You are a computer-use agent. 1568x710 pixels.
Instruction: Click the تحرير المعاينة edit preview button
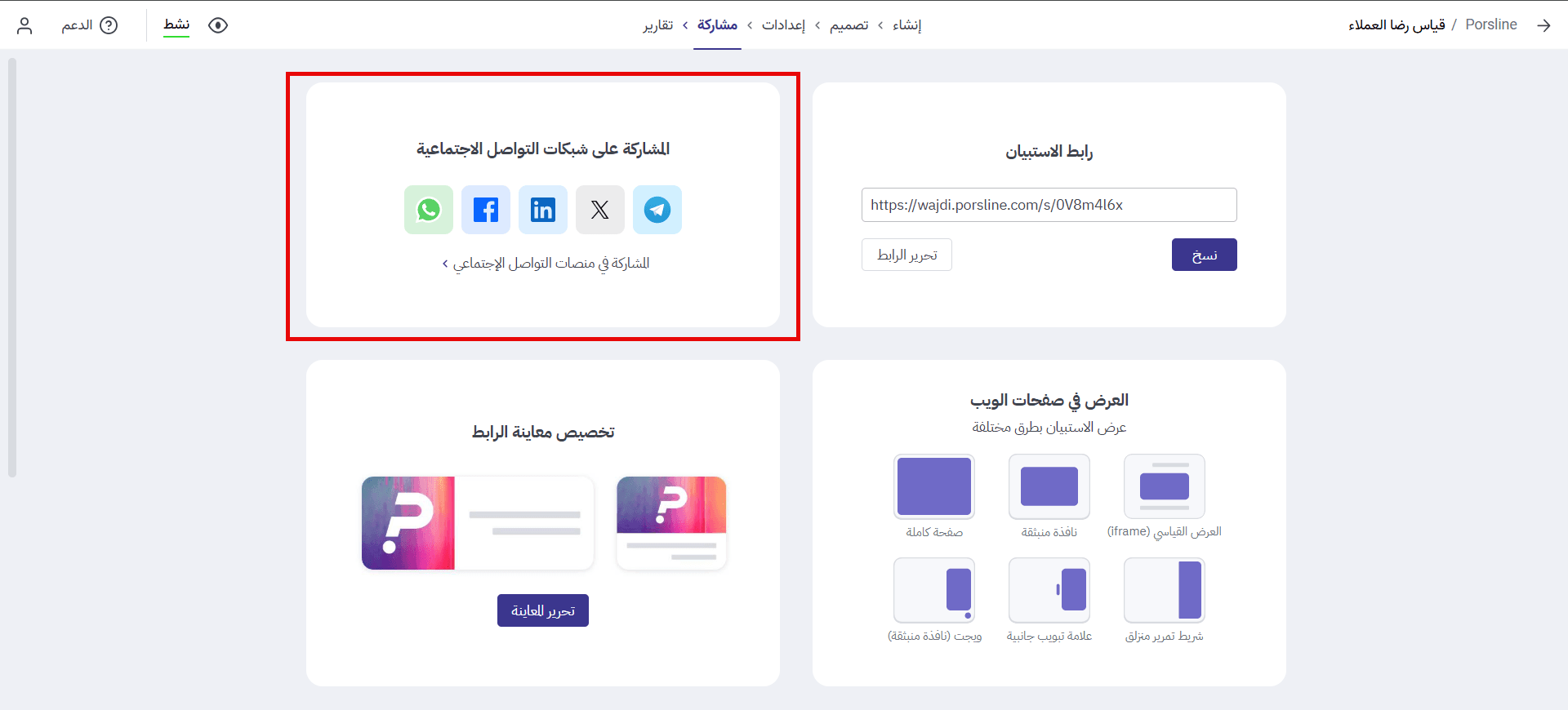pyautogui.click(x=543, y=610)
